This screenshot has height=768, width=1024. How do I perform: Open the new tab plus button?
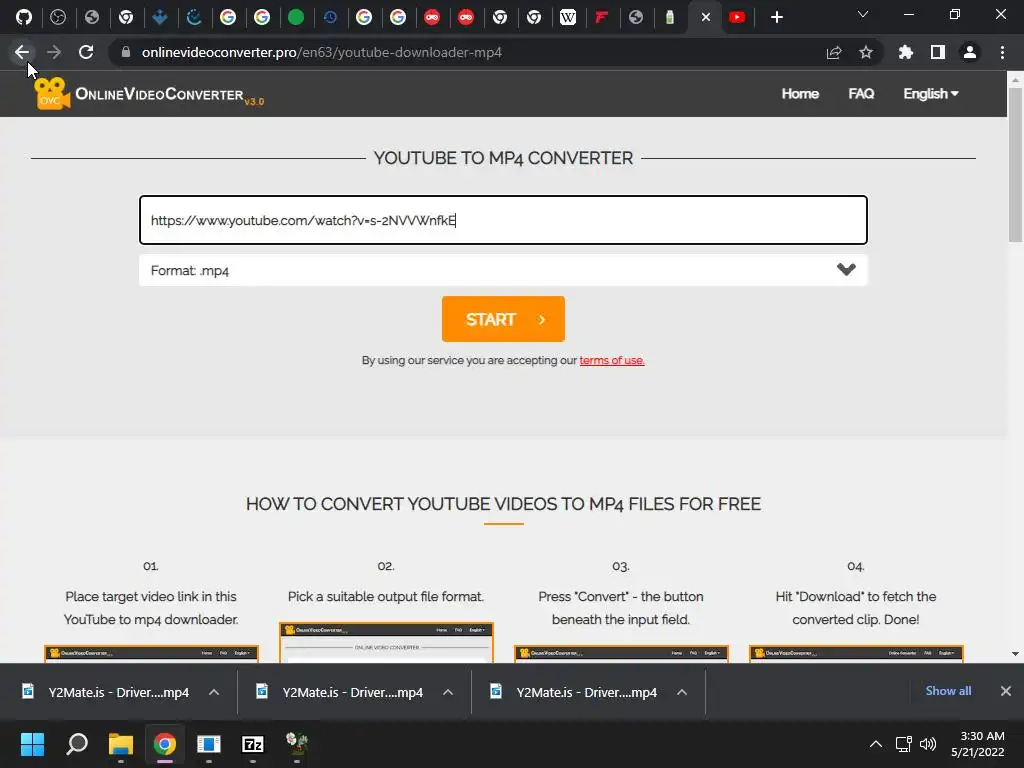point(776,17)
